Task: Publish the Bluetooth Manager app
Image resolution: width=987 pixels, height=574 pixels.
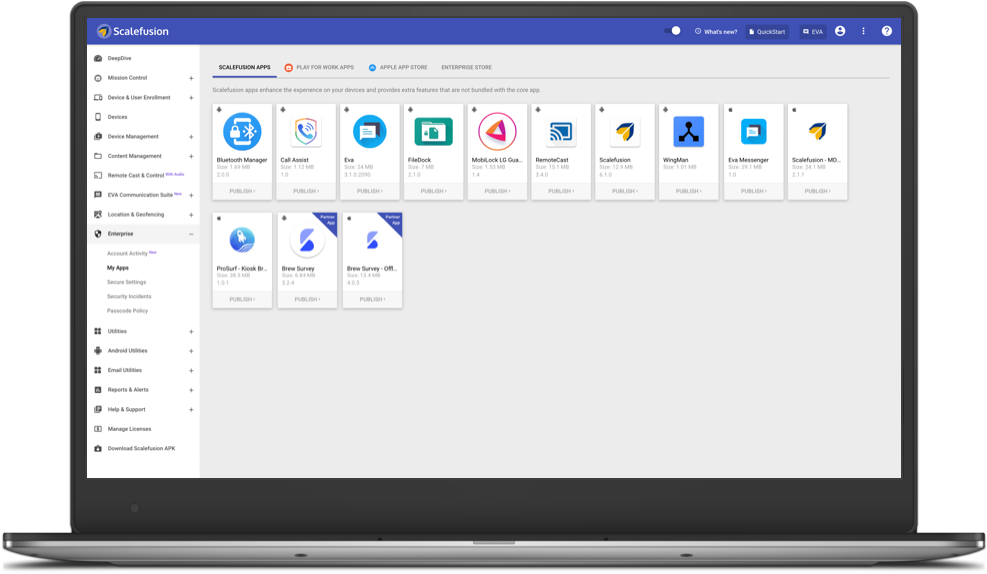Action: click(x=242, y=191)
